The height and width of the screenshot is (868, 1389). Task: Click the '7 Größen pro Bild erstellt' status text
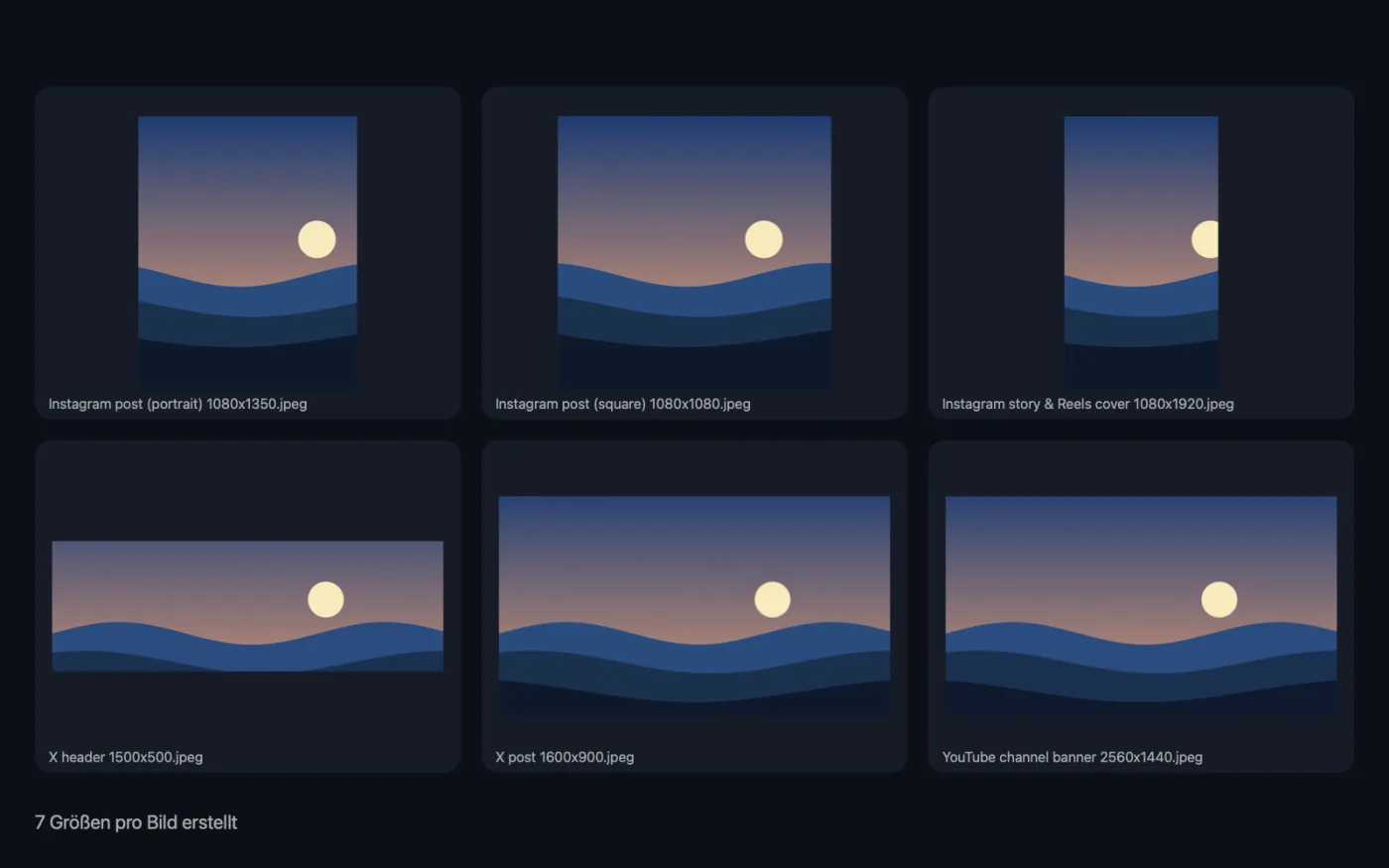(136, 822)
